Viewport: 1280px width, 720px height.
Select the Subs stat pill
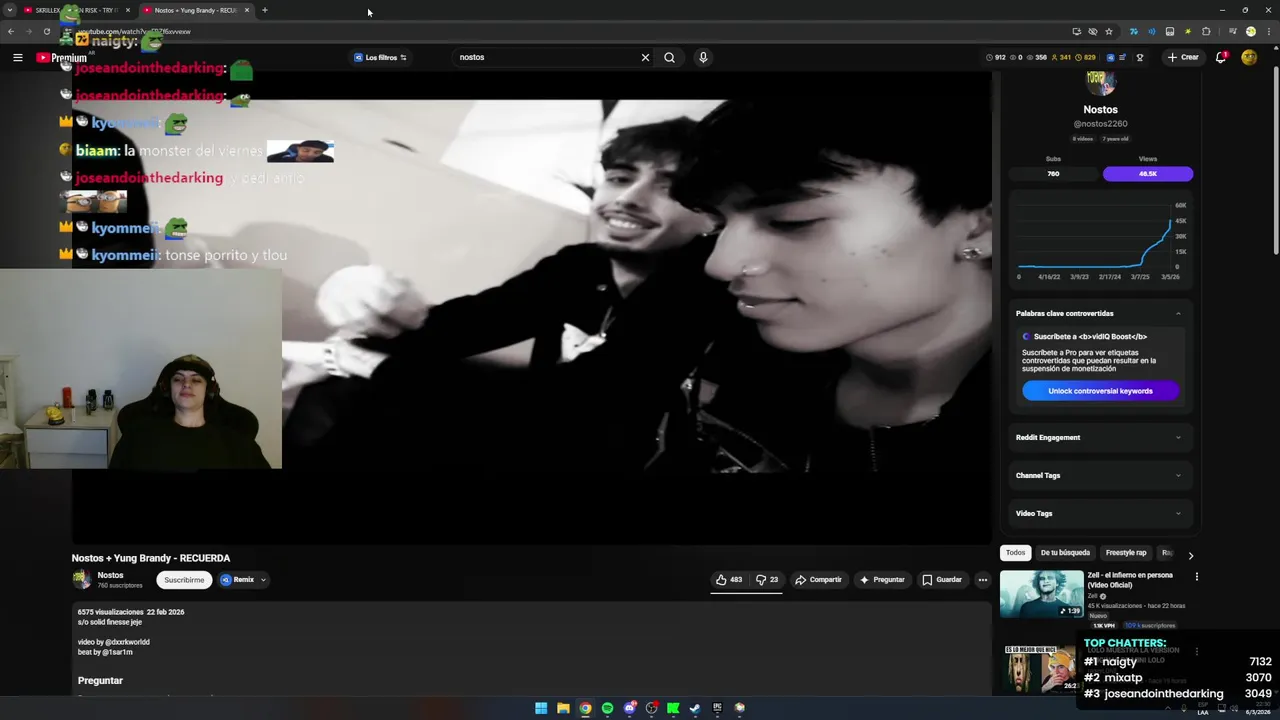click(x=1053, y=174)
